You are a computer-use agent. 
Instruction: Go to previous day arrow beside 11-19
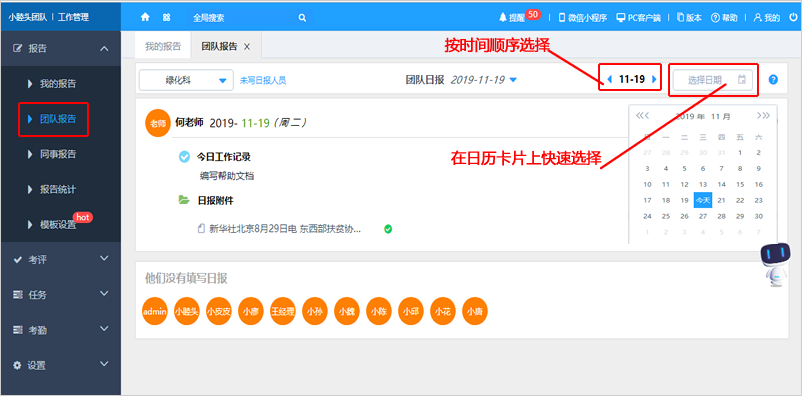click(x=609, y=79)
